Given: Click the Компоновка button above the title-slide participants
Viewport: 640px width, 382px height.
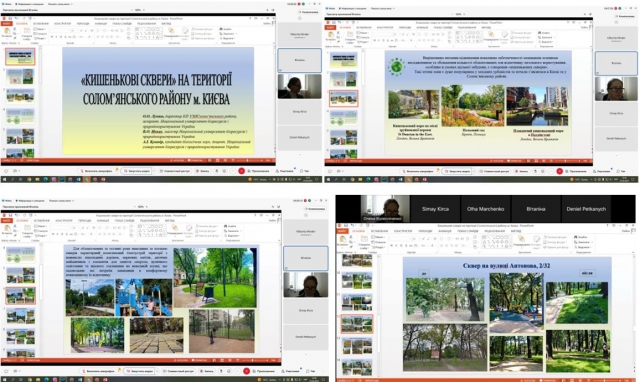Looking at the screenshot, I should pos(308,12).
